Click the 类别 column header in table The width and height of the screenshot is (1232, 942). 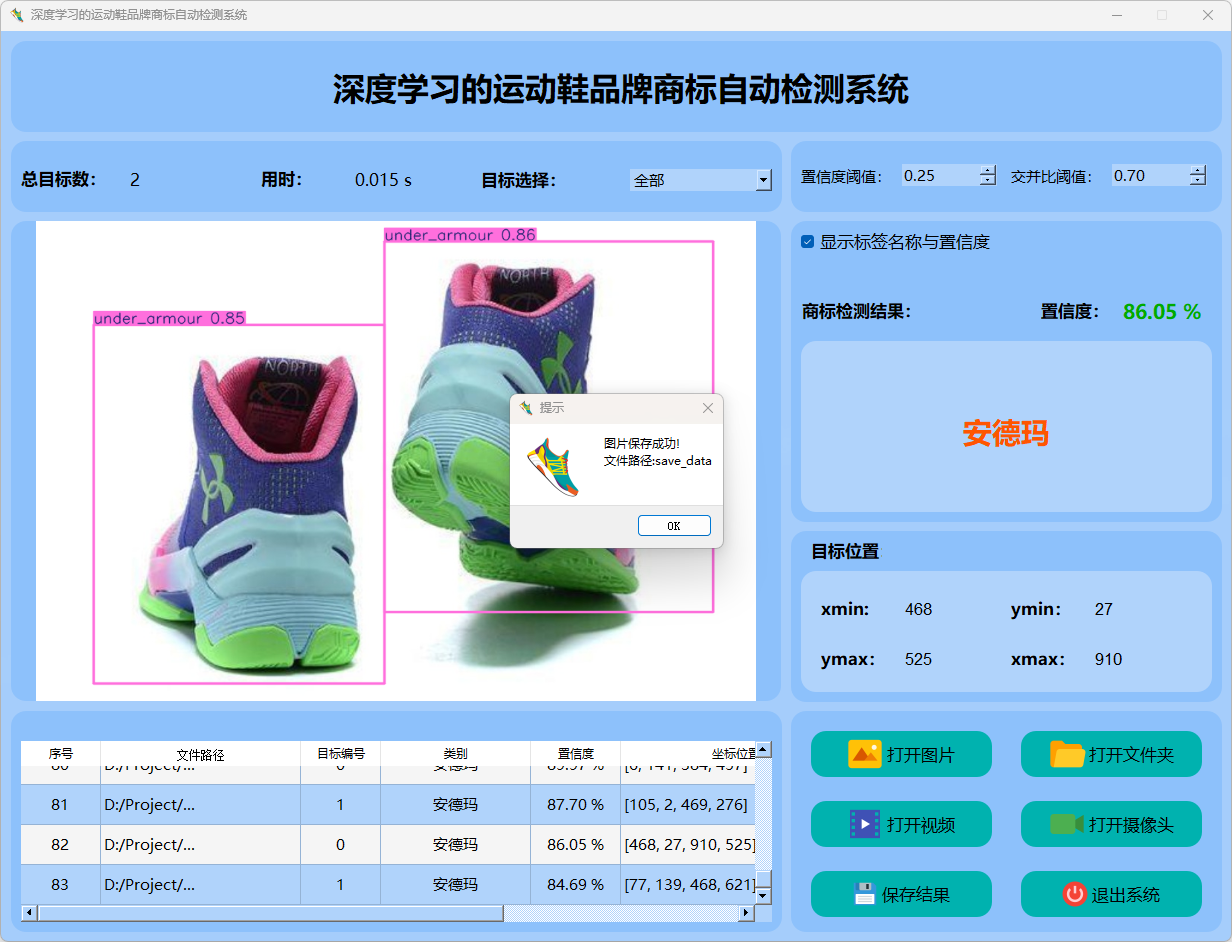[455, 754]
